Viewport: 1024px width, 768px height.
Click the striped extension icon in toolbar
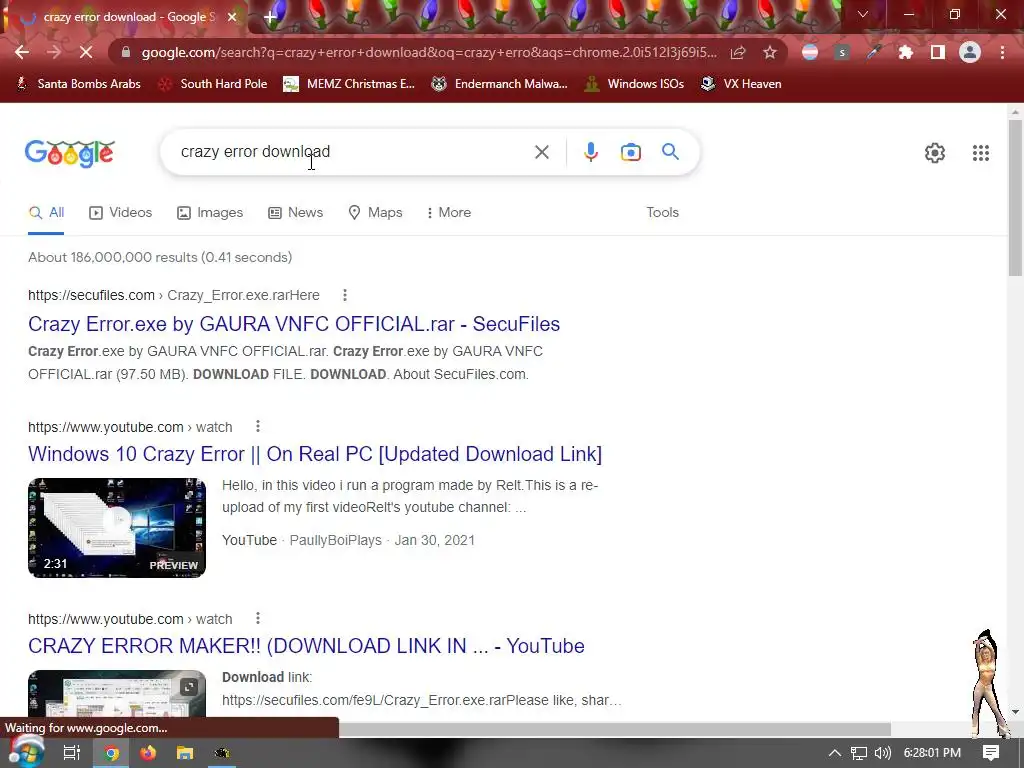(810, 52)
